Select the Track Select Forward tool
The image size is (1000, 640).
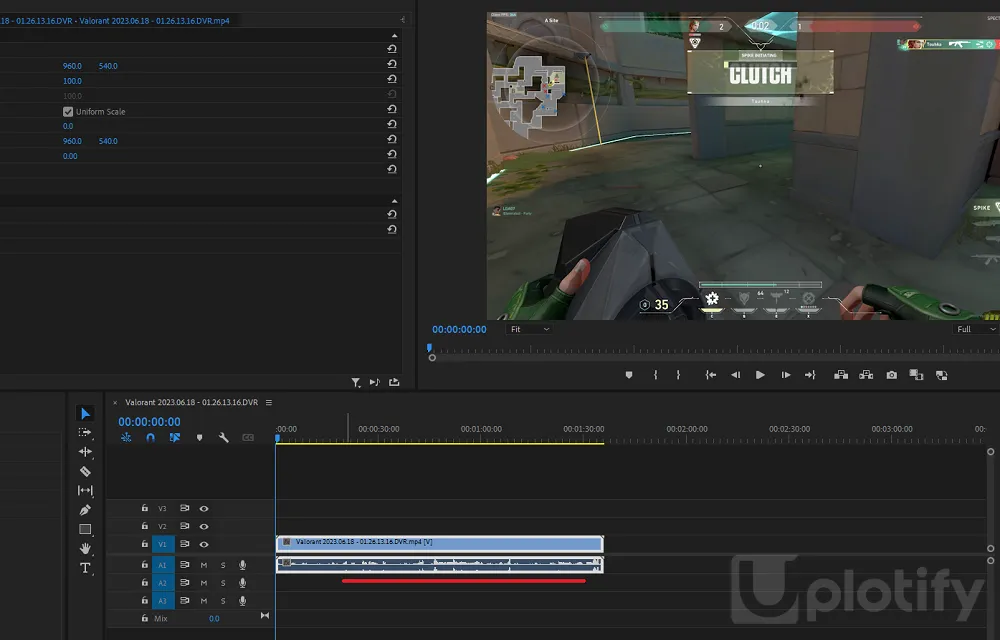point(85,432)
